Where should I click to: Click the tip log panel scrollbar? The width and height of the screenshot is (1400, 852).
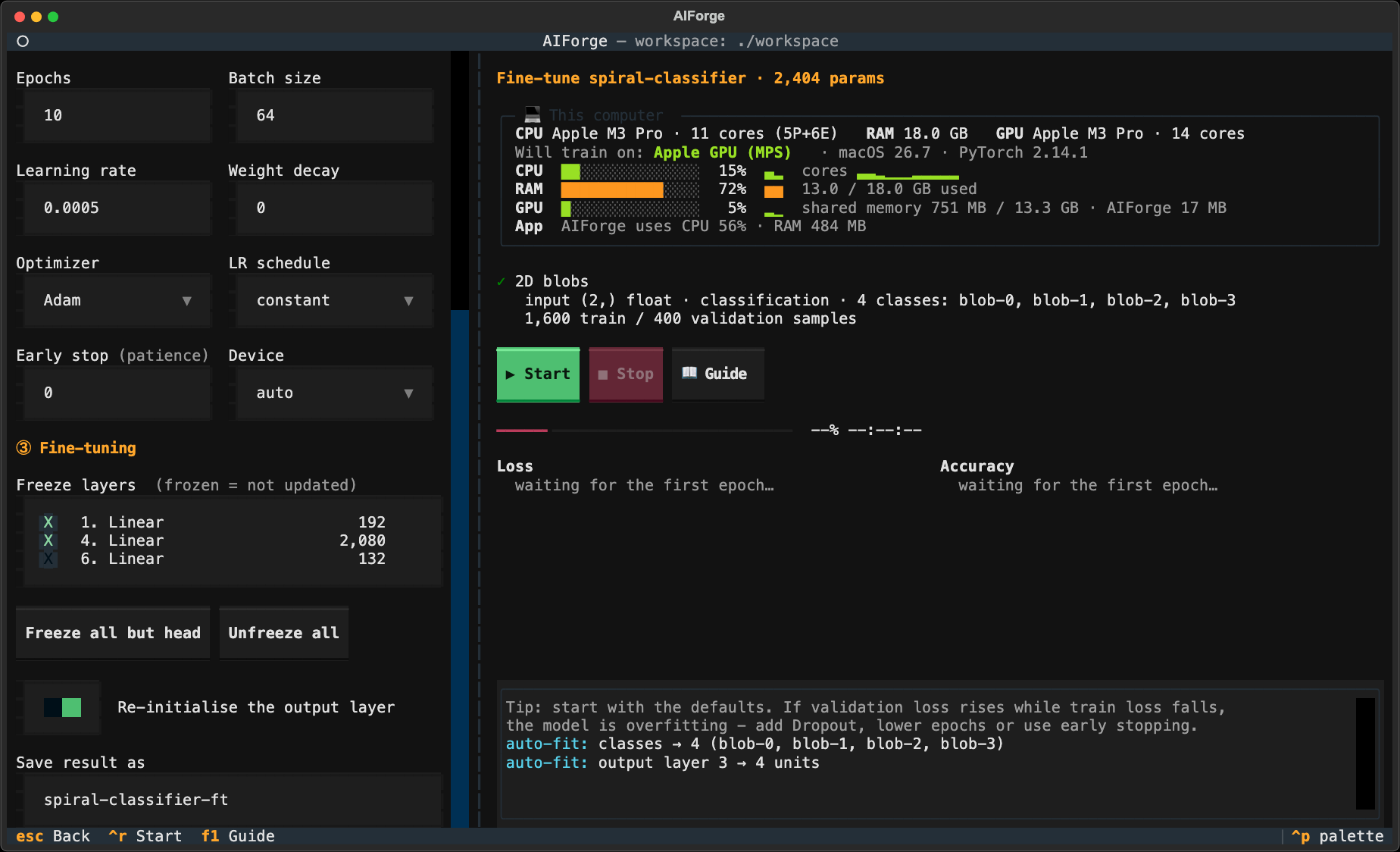tap(1365, 753)
